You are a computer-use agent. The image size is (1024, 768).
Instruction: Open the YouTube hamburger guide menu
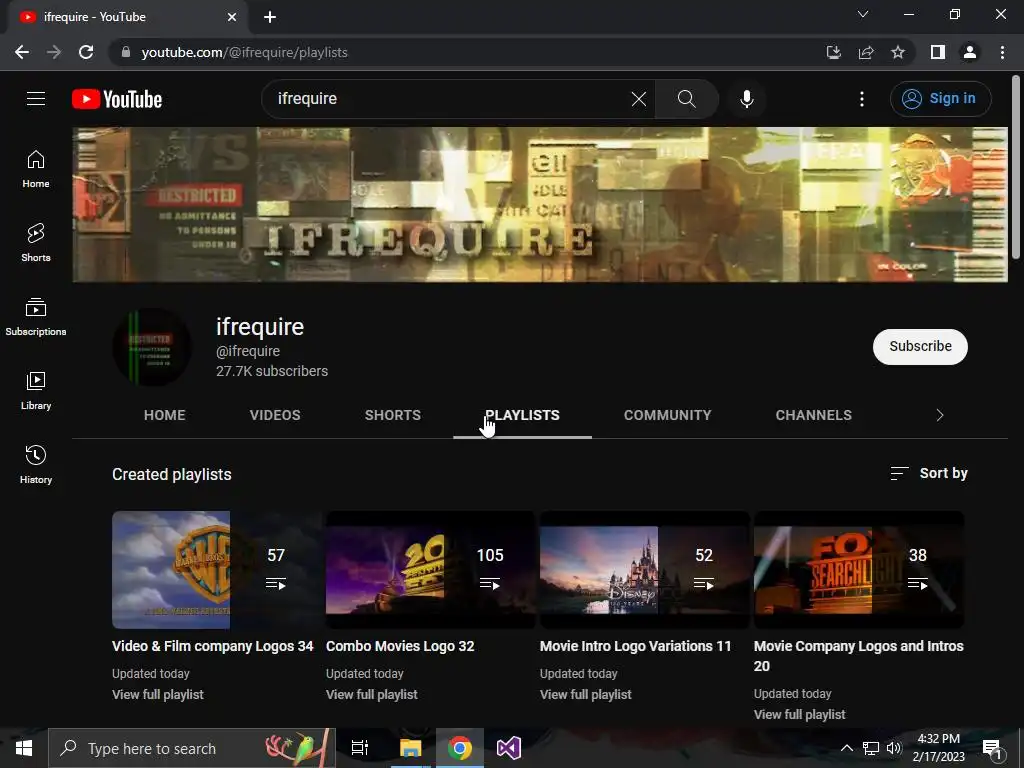tap(36, 99)
